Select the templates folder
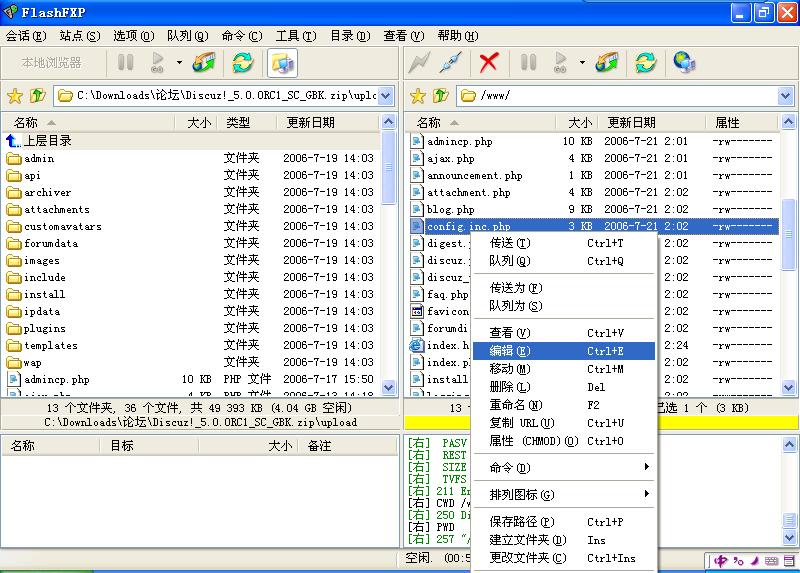Image resolution: width=800 pixels, height=573 pixels. pos(191,345)
